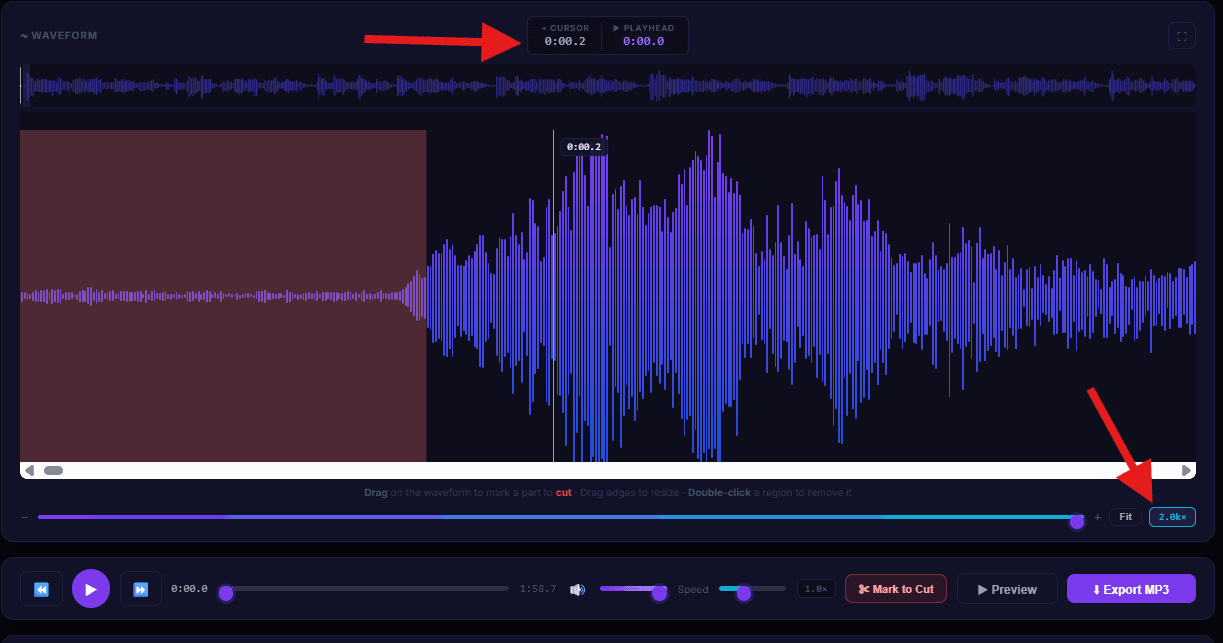Click Export MP3 button
This screenshot has height=643, width=1223.
1131,589
